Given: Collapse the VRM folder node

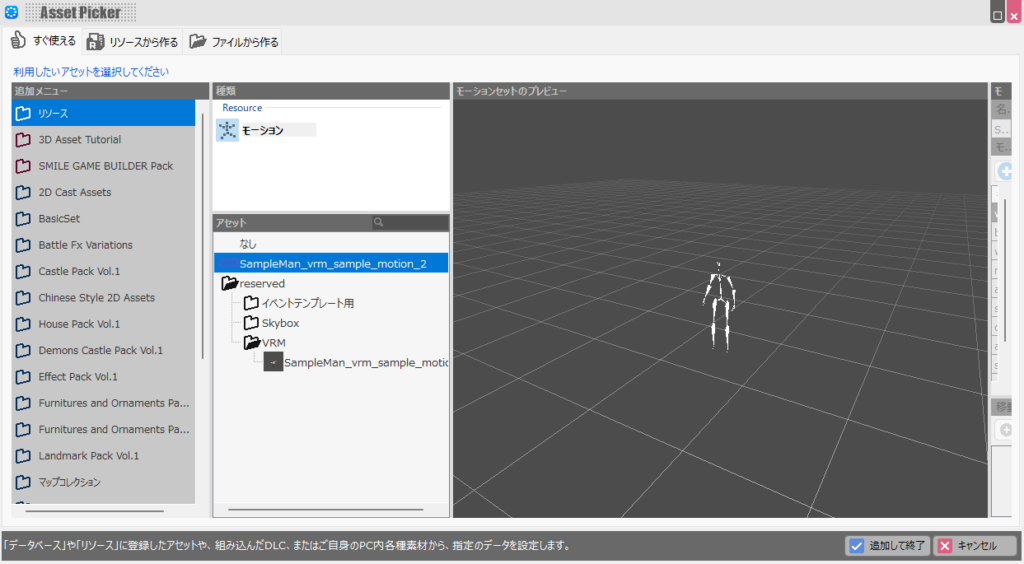Looking at the screenshot, I should point(252,343).
